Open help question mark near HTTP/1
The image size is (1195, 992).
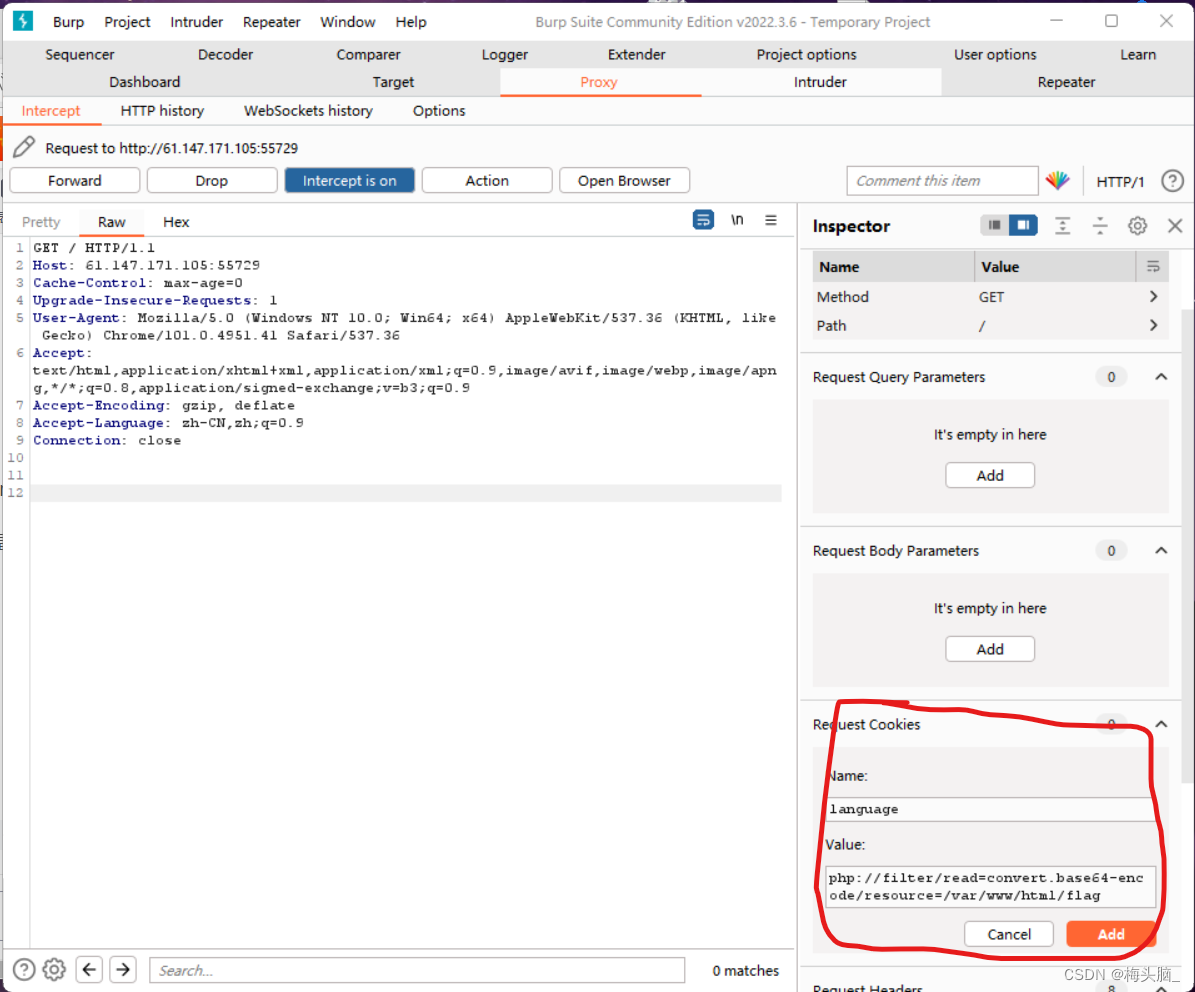(1172, 181)
